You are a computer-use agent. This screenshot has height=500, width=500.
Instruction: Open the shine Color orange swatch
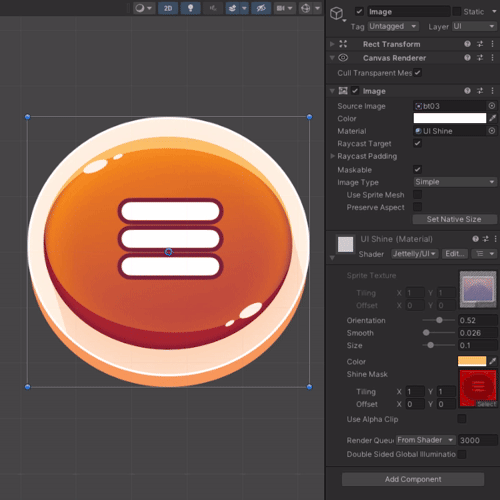[x=472, y=361]
